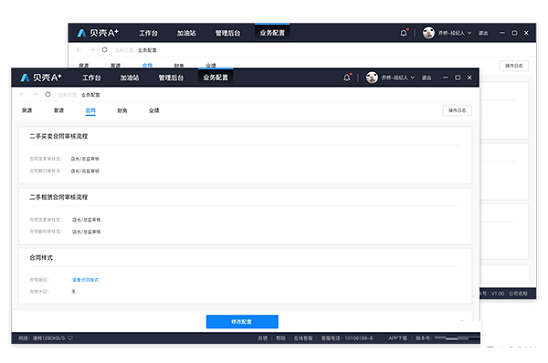Click 操作日志 button in the front window
Image resolution: width=548 pixels, height=363 pixels.
pyautogui.click(x=457, y=110)
